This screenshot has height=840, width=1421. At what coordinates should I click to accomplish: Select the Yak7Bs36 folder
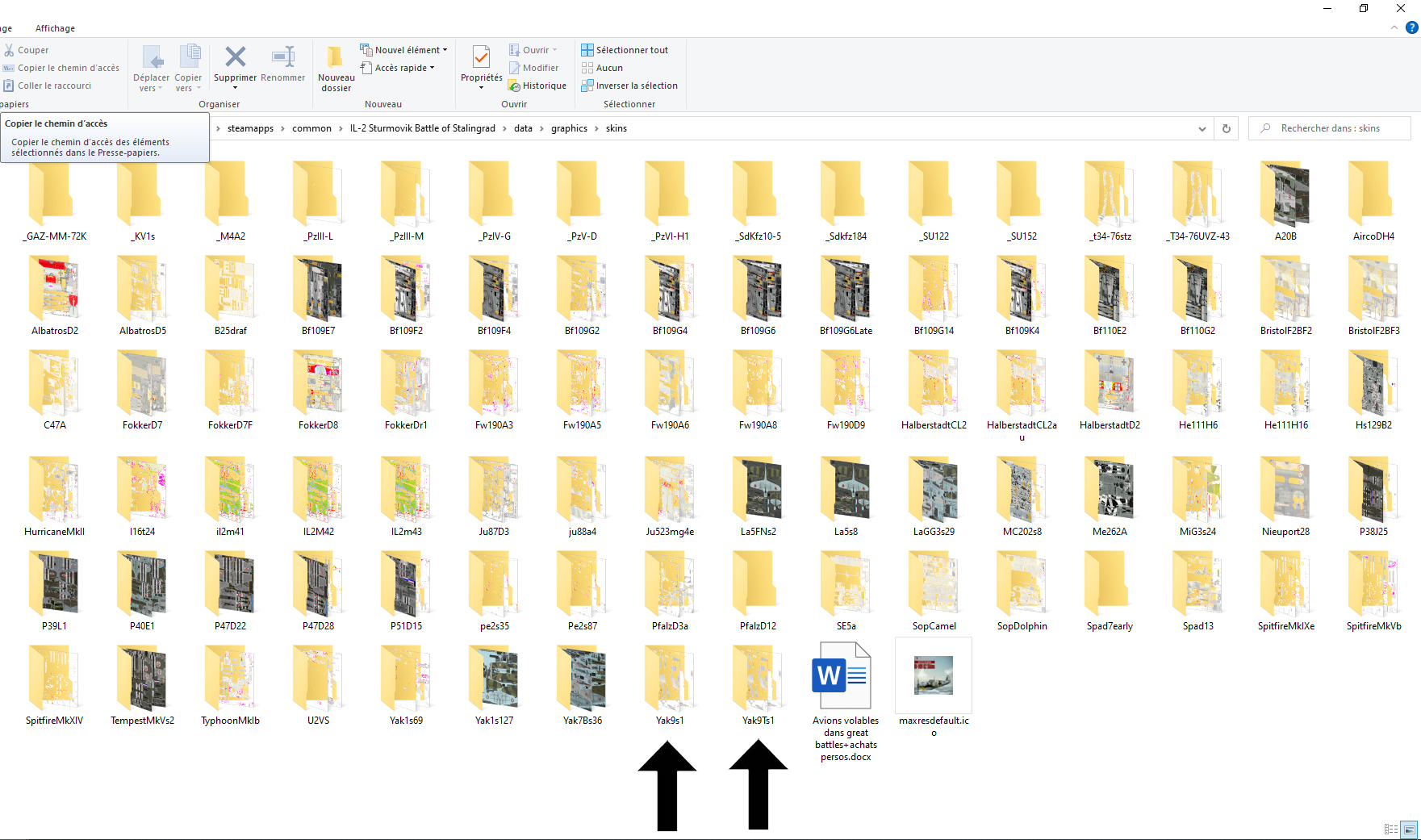pyautogui.click(x=583, y=686)
